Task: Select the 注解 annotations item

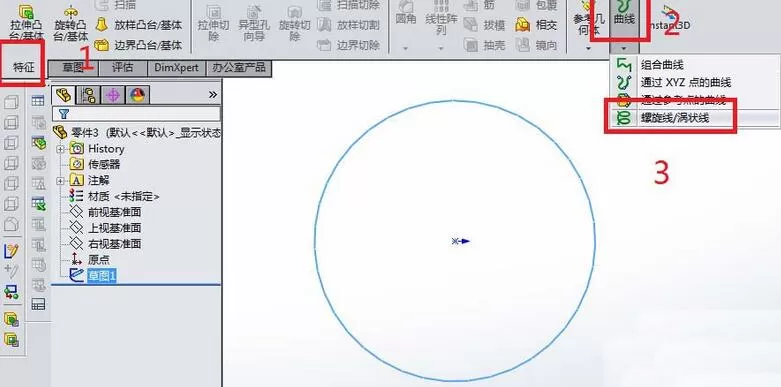Action: [x=90, y=180]
